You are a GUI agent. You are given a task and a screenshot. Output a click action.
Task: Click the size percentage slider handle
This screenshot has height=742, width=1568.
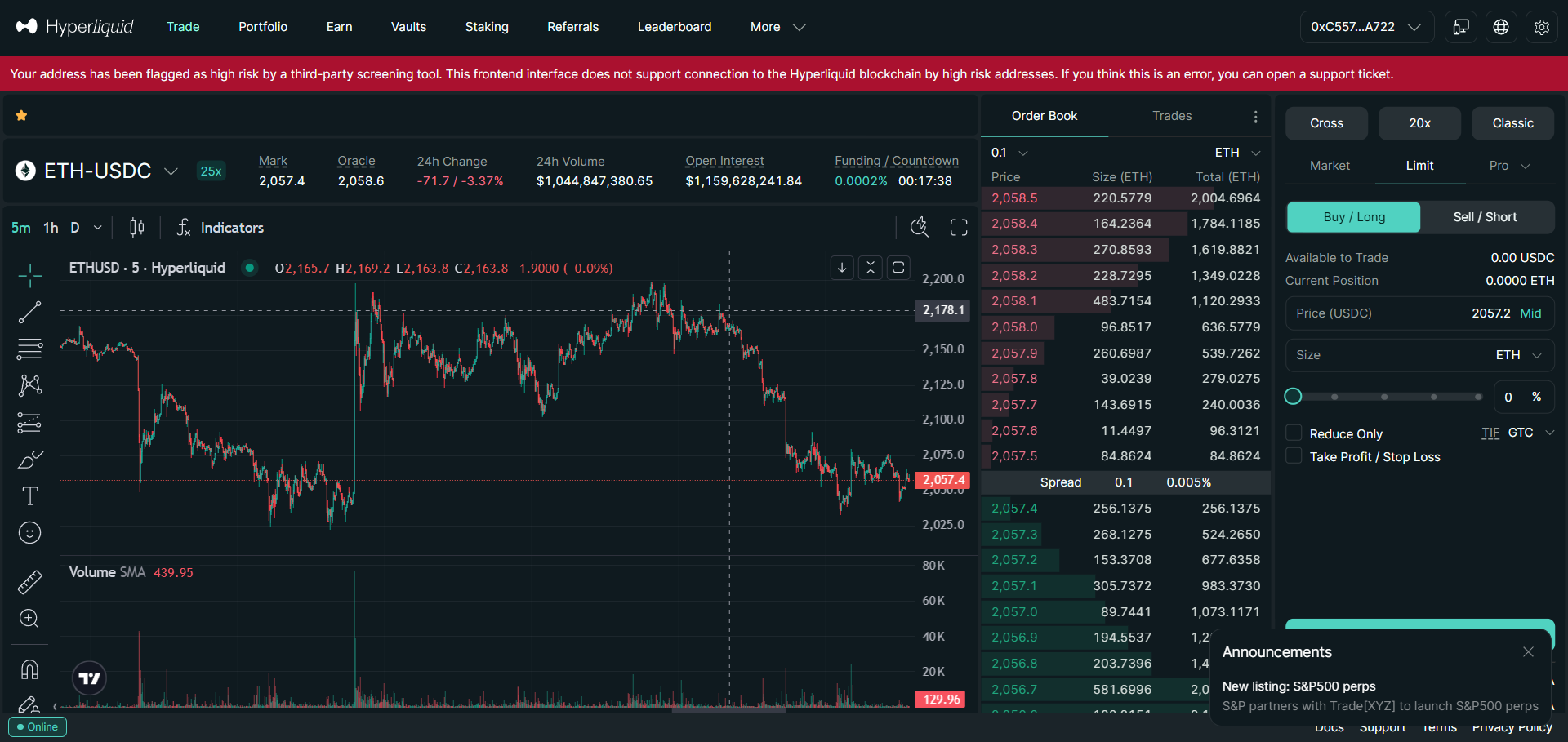(x=1293, y=396)
